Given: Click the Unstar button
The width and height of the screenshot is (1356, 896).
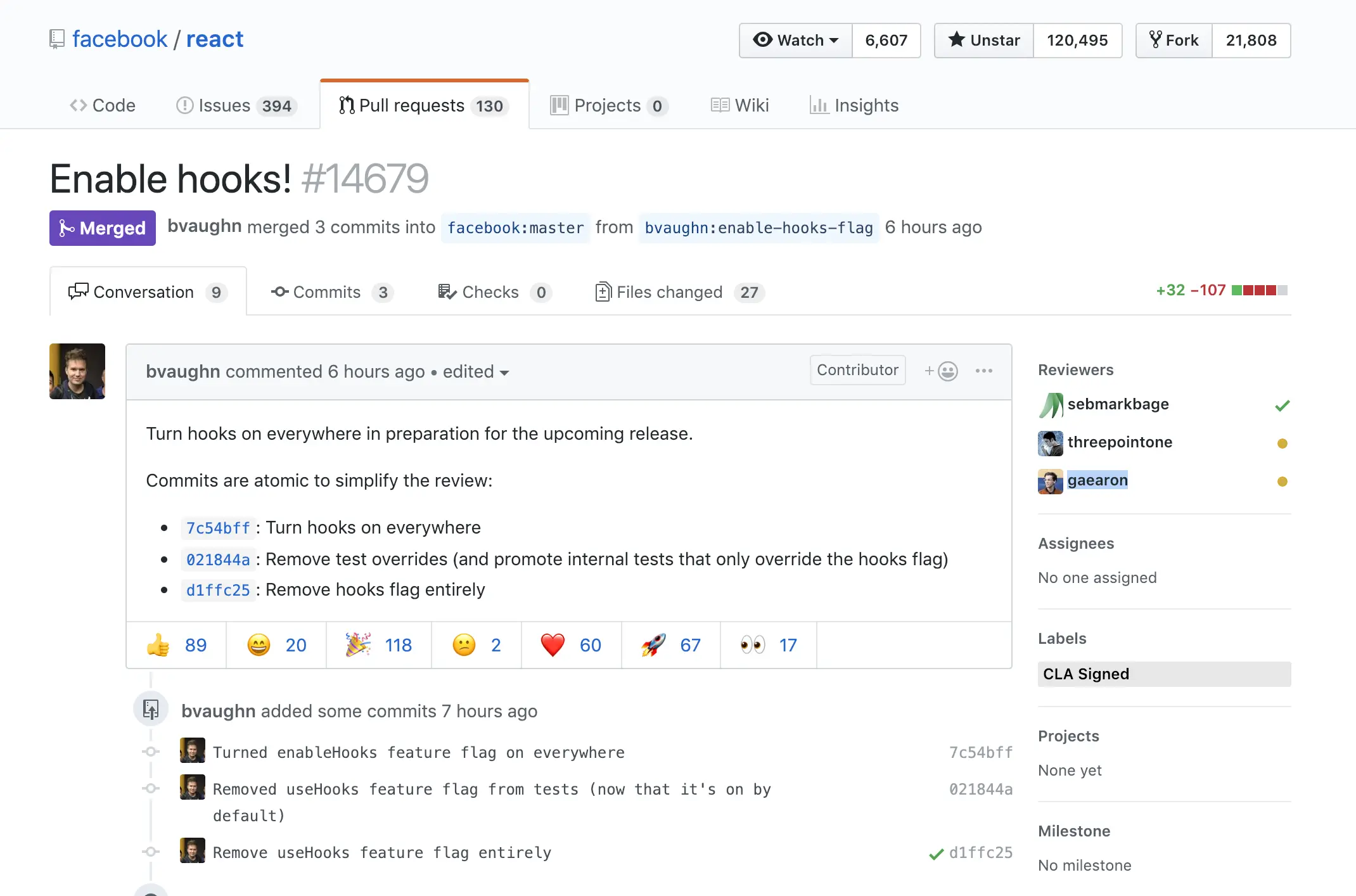Looking at the screenshot, I should (984, 41).
